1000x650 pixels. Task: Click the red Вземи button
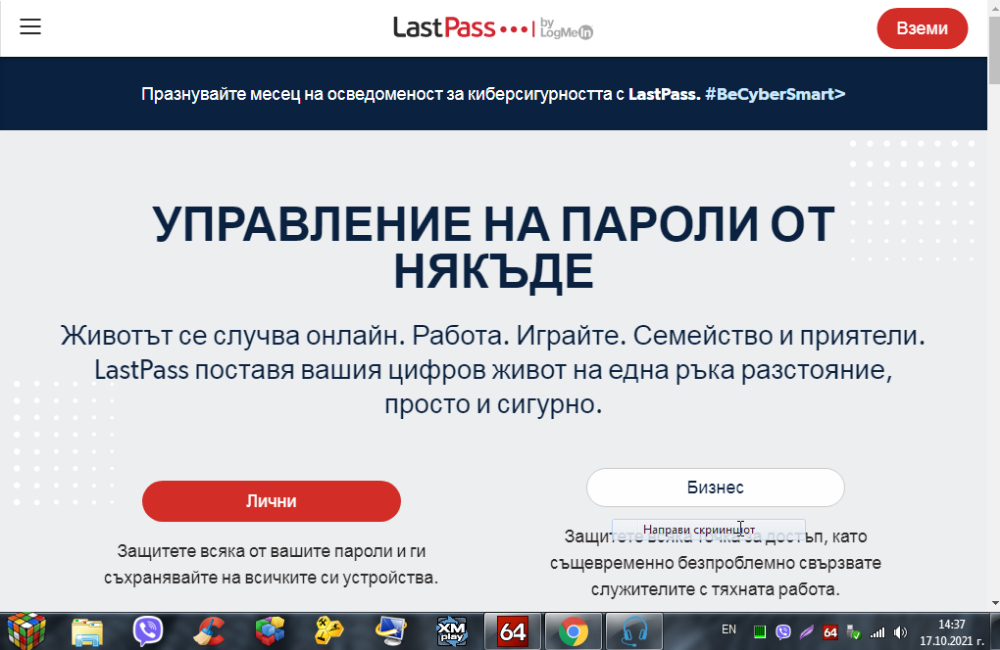[x=922, y=28]
